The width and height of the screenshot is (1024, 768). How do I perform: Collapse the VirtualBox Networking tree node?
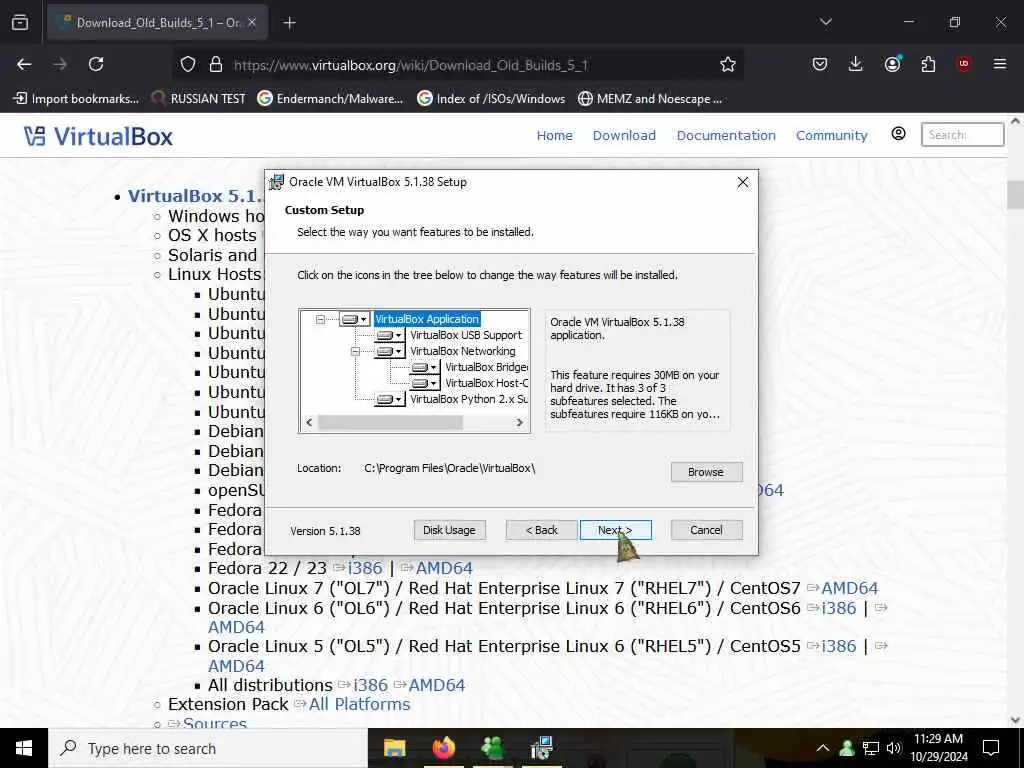tap(355, 351)
